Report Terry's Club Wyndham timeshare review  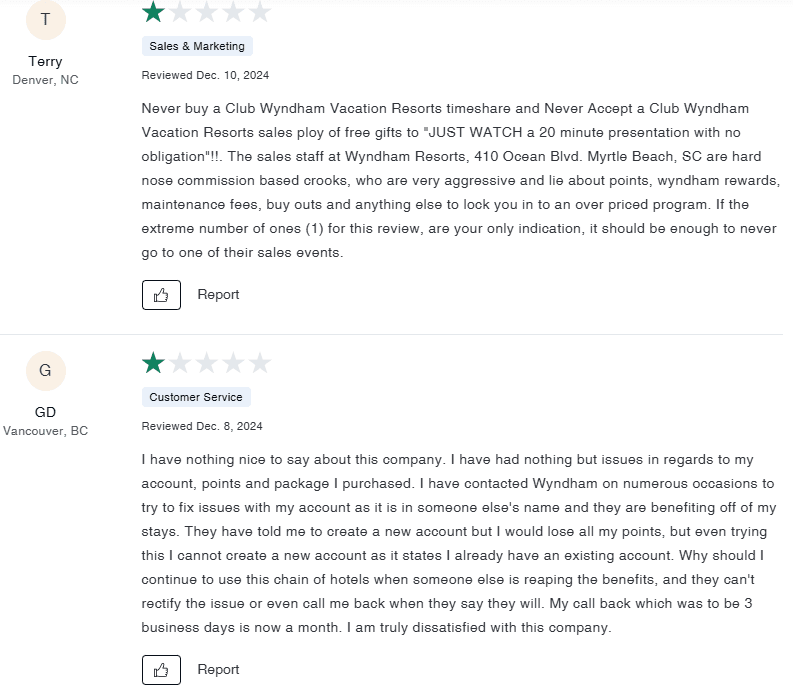point(218,295)
